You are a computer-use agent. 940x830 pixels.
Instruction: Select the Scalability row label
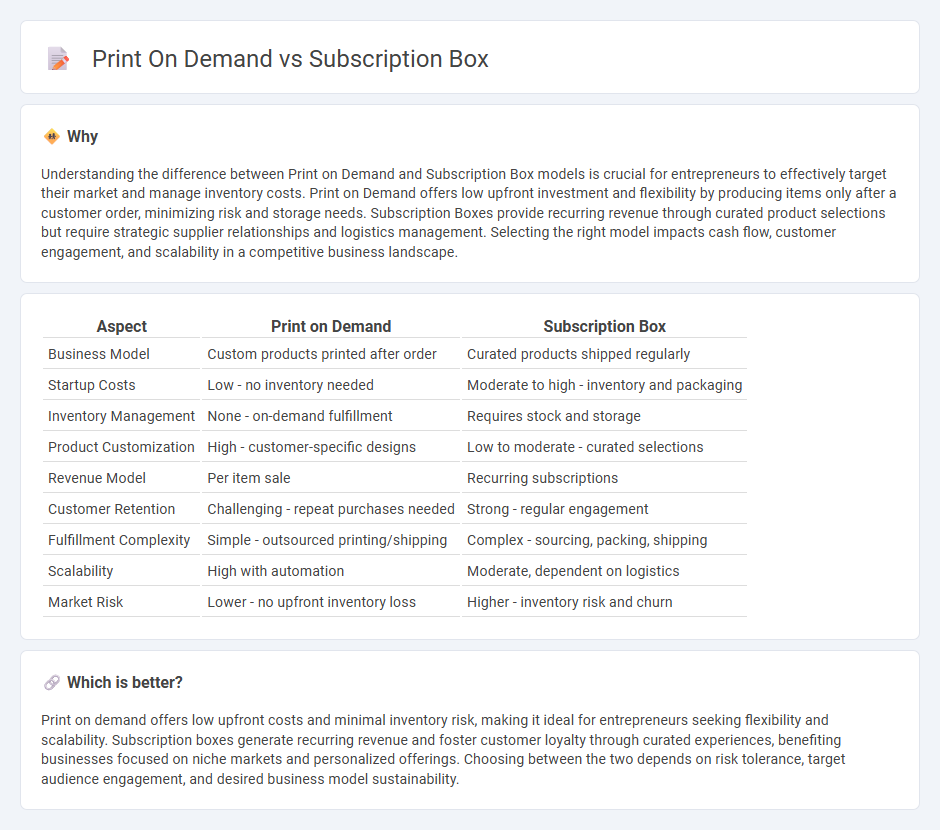pos(80,571)
